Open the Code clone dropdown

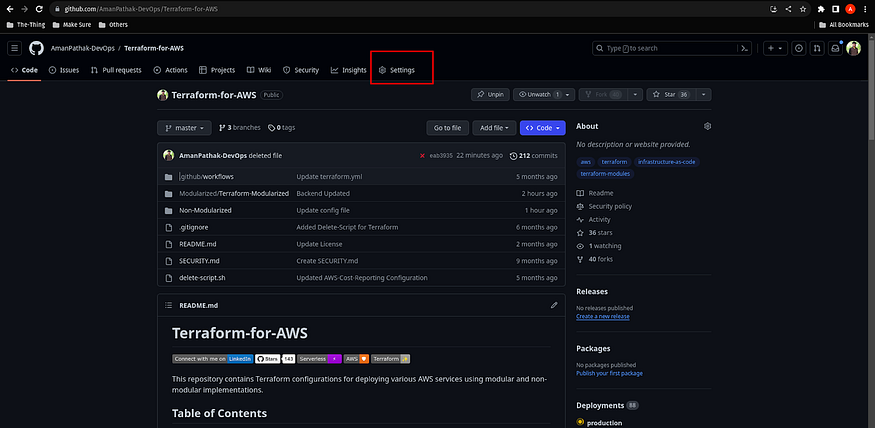(542, 128)
